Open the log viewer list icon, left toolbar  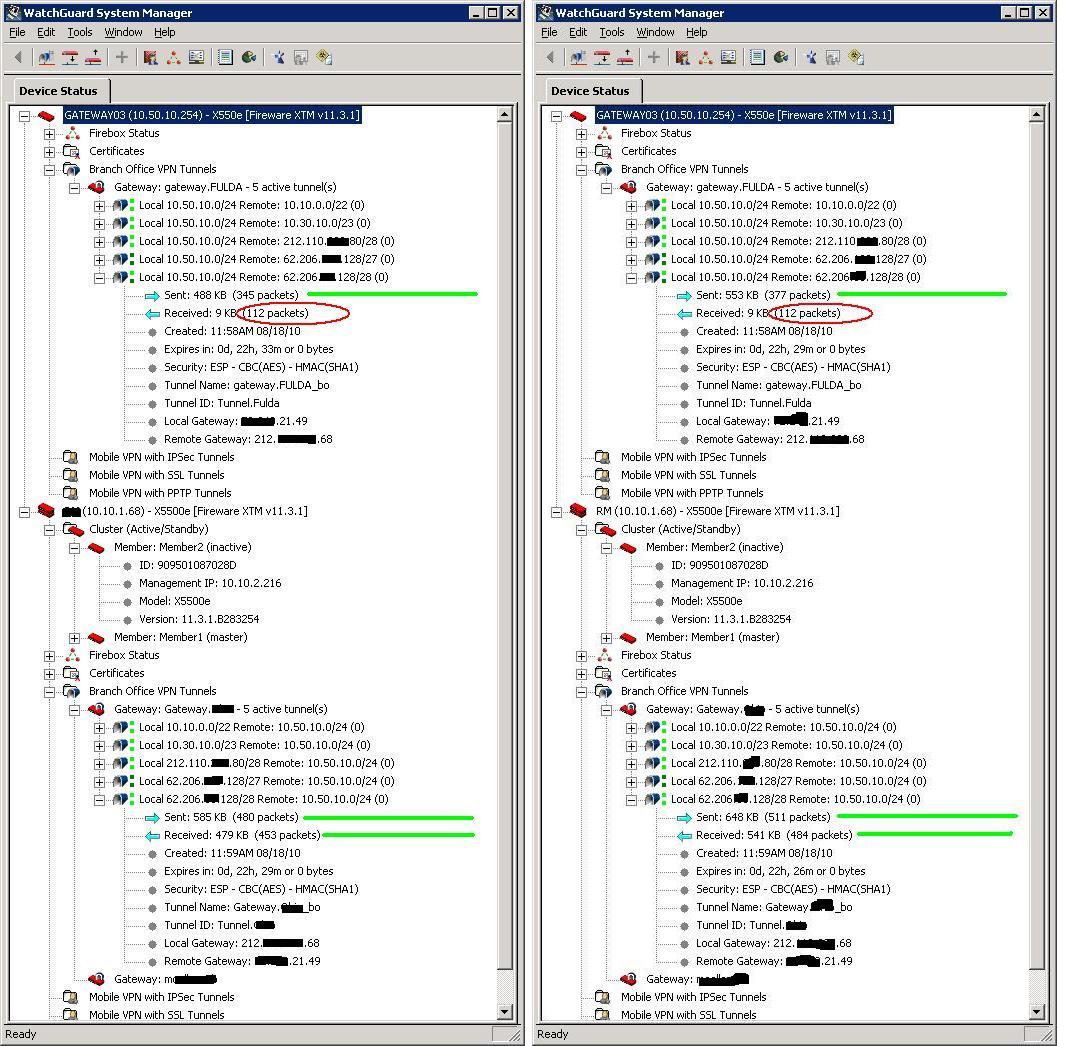click(x=225, y=57)
